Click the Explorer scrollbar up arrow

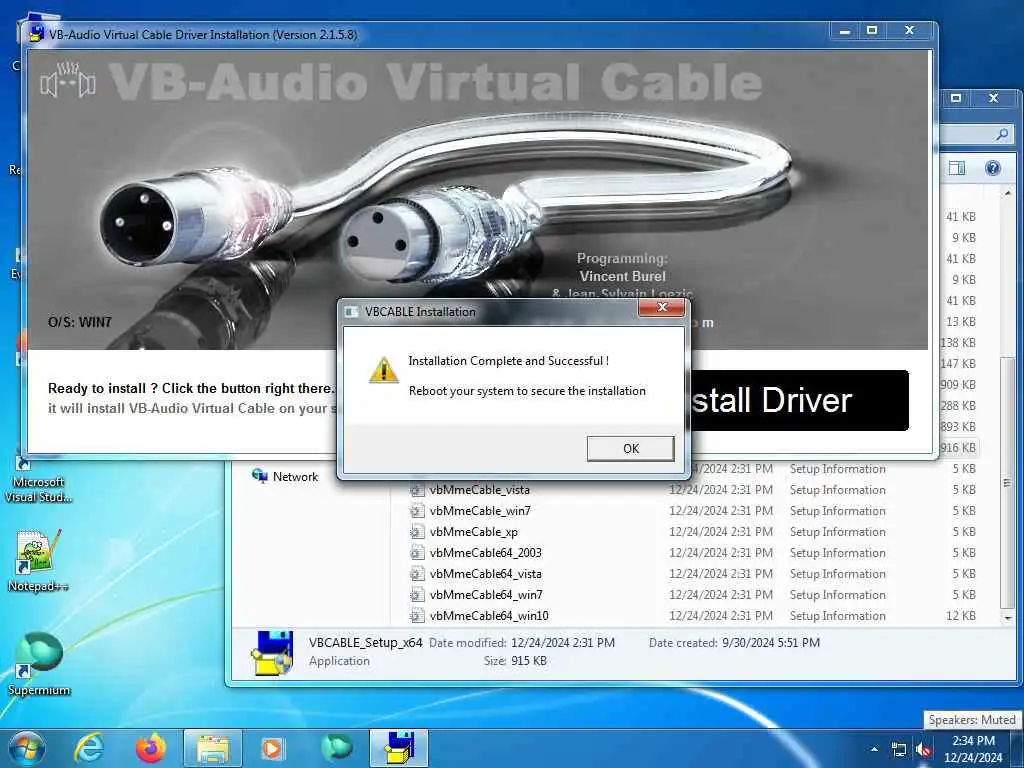point(1008,193)
